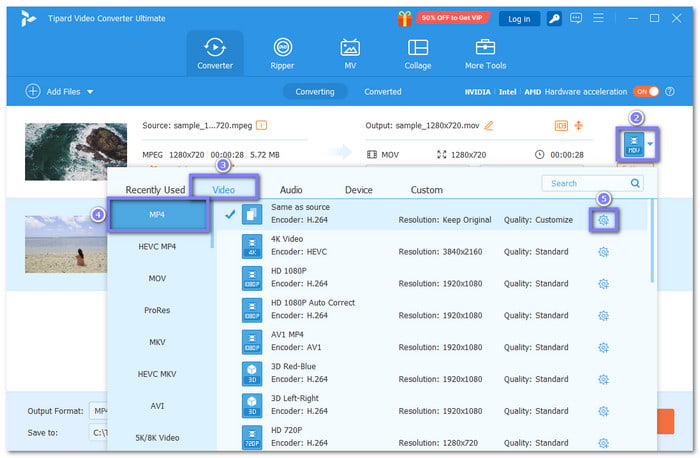
Task: Switch to the Device tab
Action: [358, 190]
